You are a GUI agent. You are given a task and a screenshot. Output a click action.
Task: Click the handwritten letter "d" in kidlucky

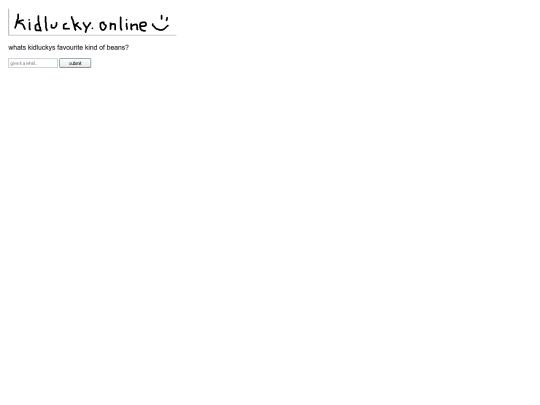[x=38, y=23]
